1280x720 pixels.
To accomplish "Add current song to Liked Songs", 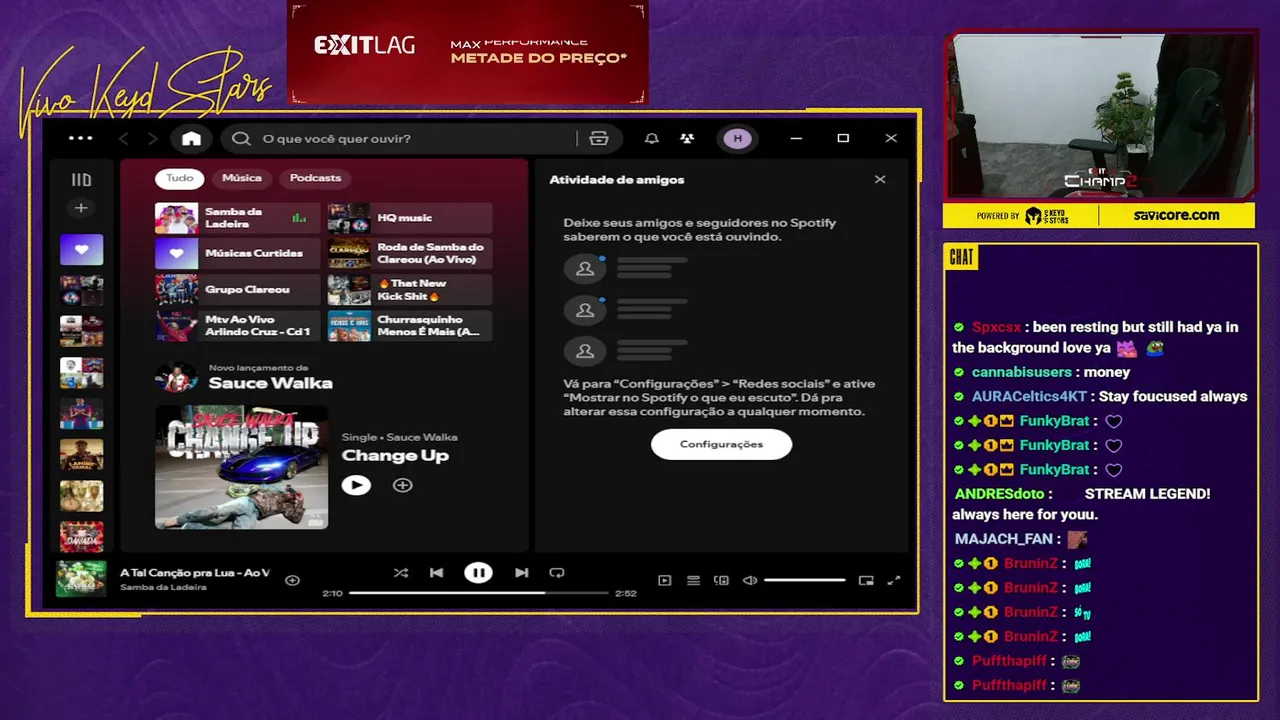I will [292, 580].
